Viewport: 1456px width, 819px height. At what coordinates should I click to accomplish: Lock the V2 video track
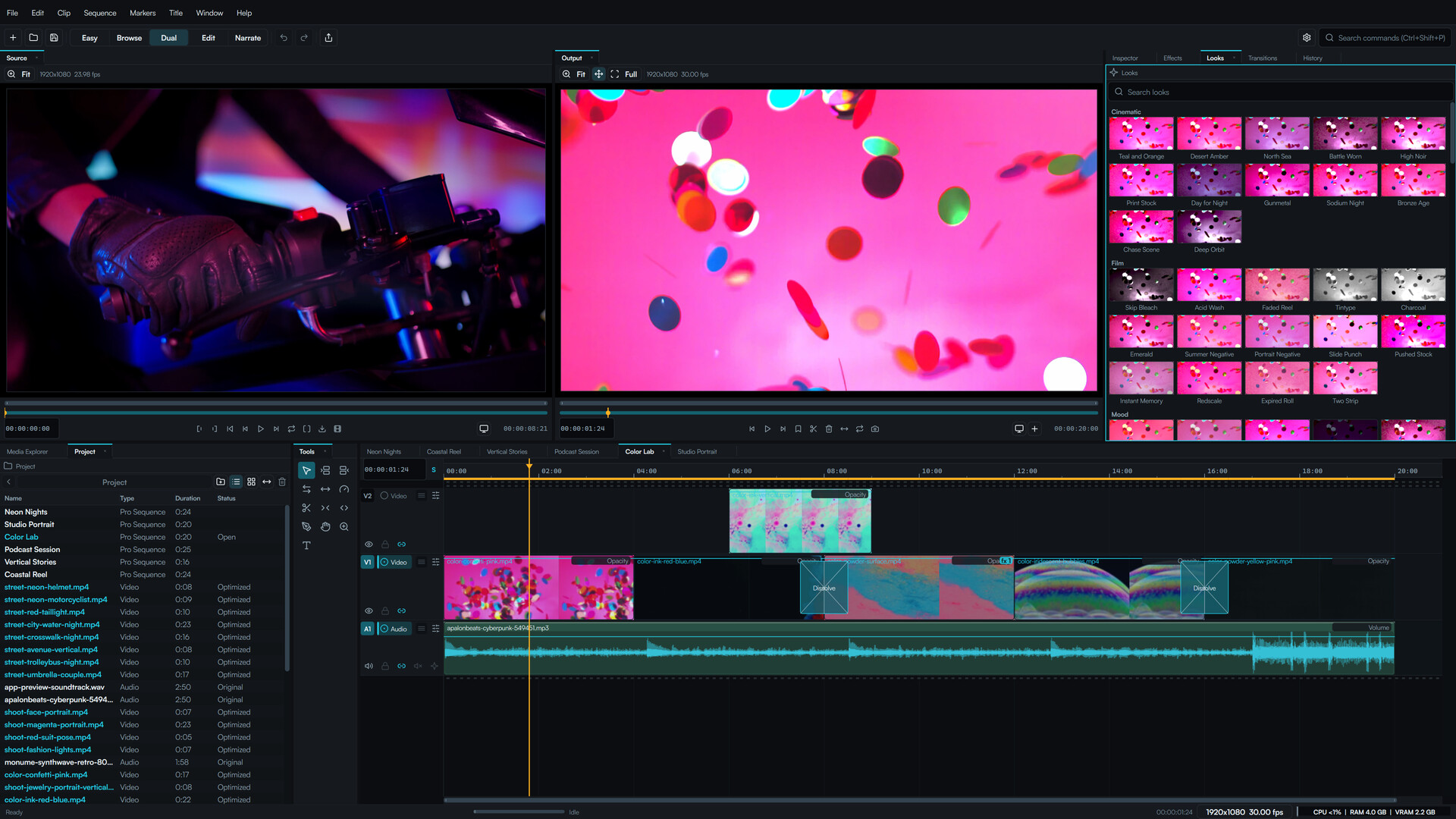[385, 544]
